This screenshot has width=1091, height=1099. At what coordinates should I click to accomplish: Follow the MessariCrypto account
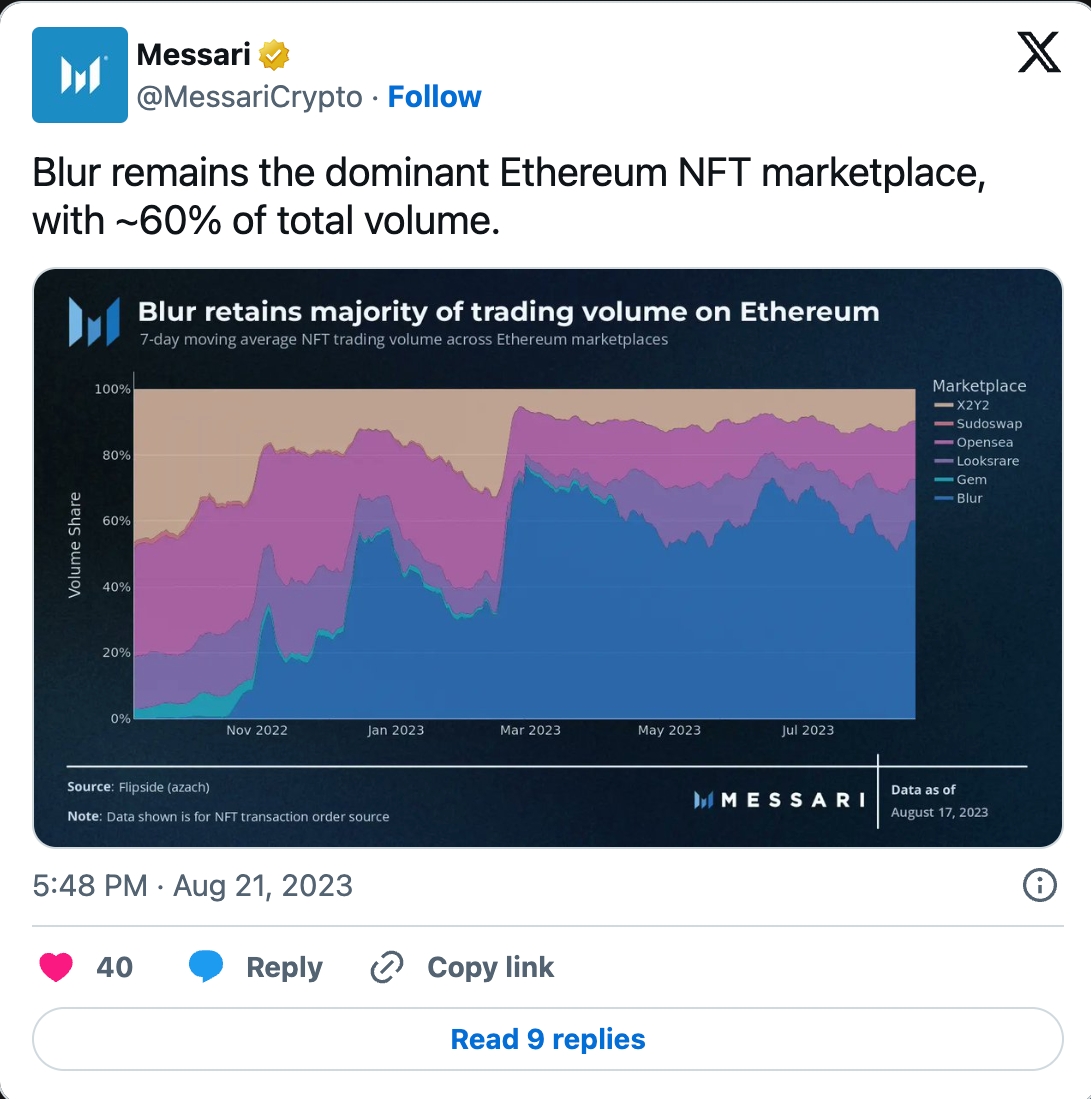point(434,97)
